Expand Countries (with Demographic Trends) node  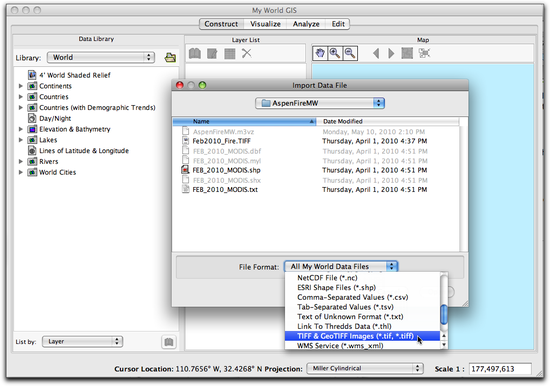tap(20, 107)
